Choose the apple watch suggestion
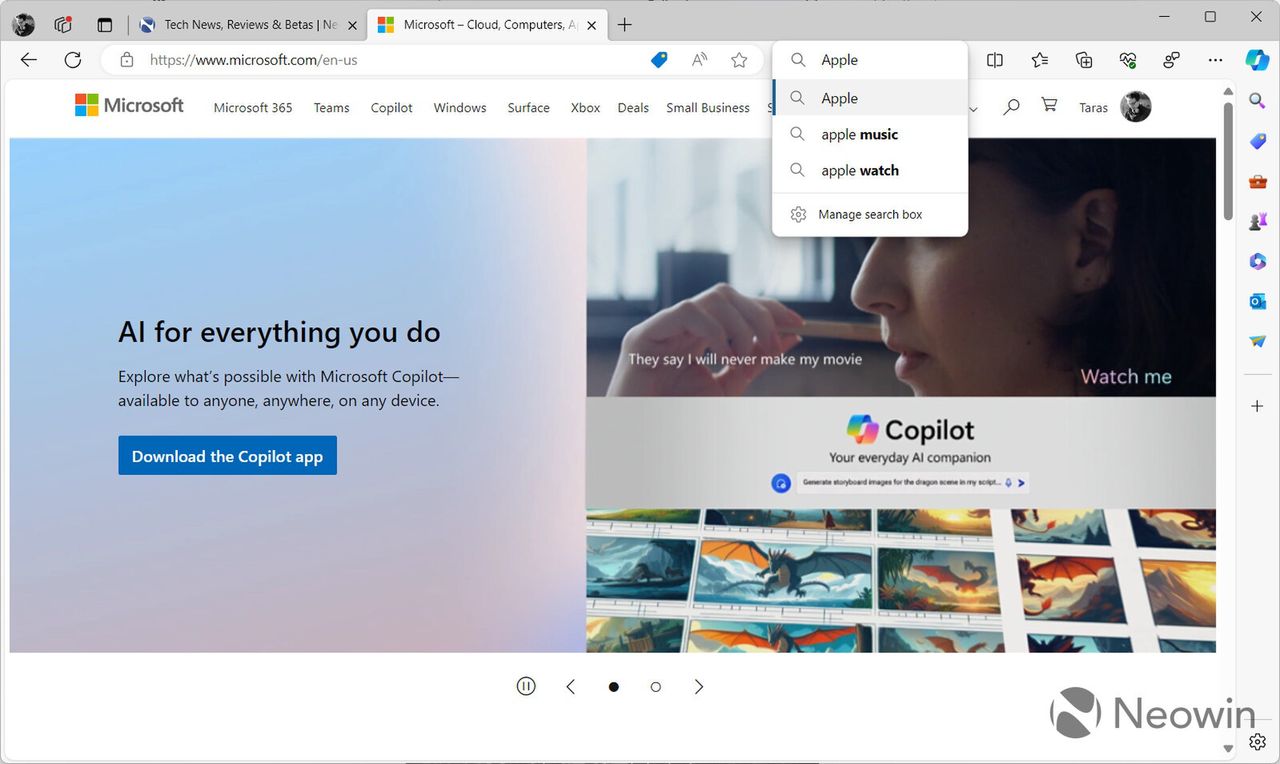 [870, 170]
